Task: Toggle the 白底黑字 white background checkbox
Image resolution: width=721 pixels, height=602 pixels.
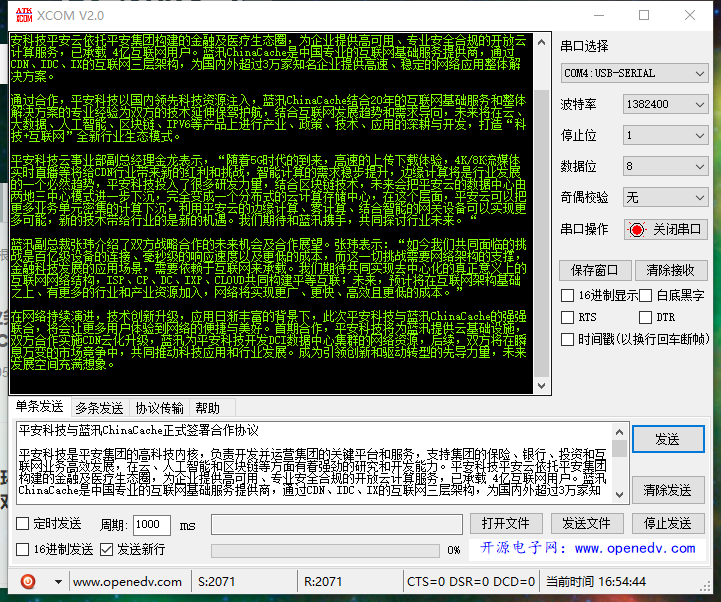Action: [646, 296]
